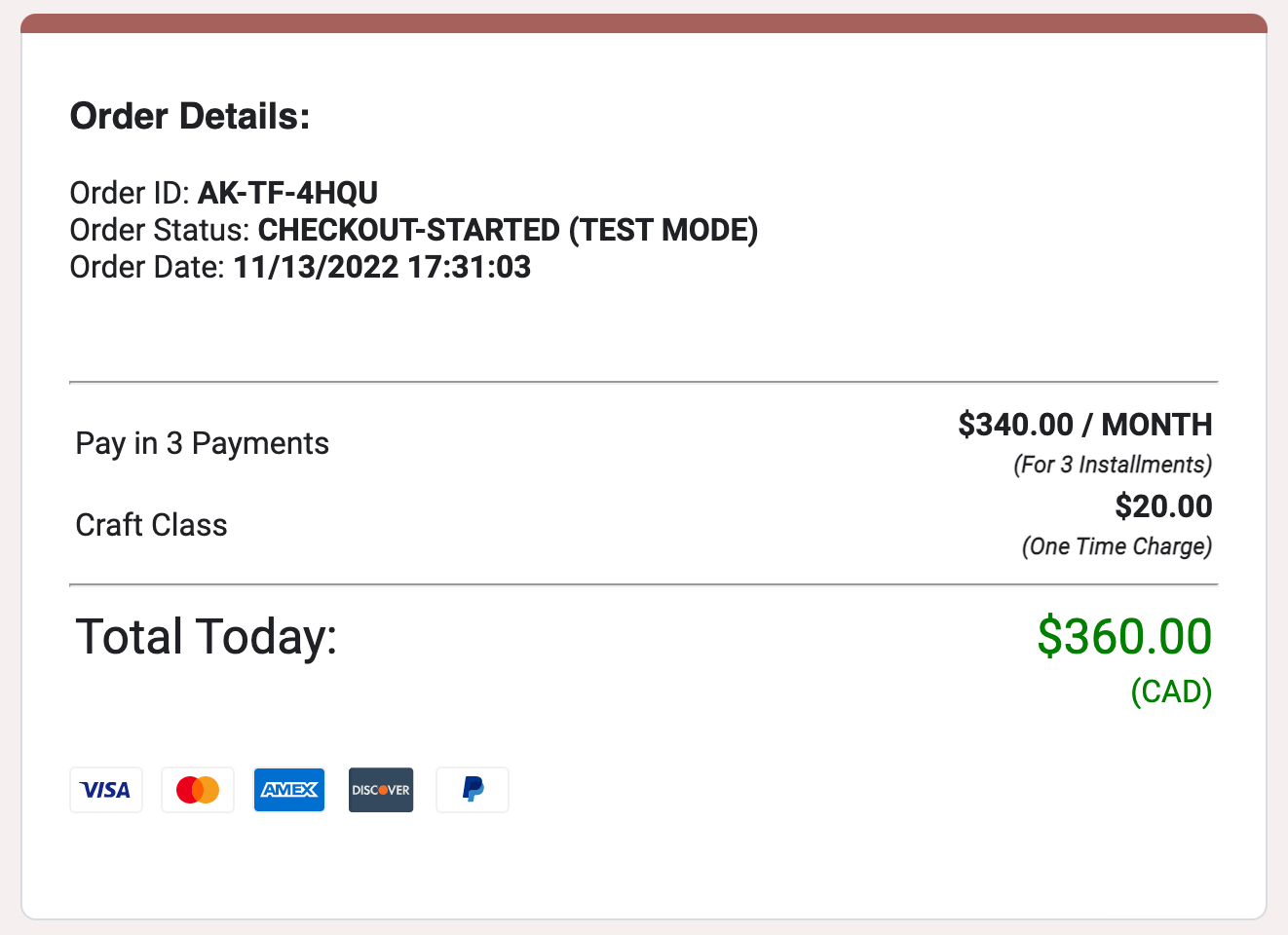Click the Pay in 3 Payments line item
1288x935 pixels.
coord(202,443)
